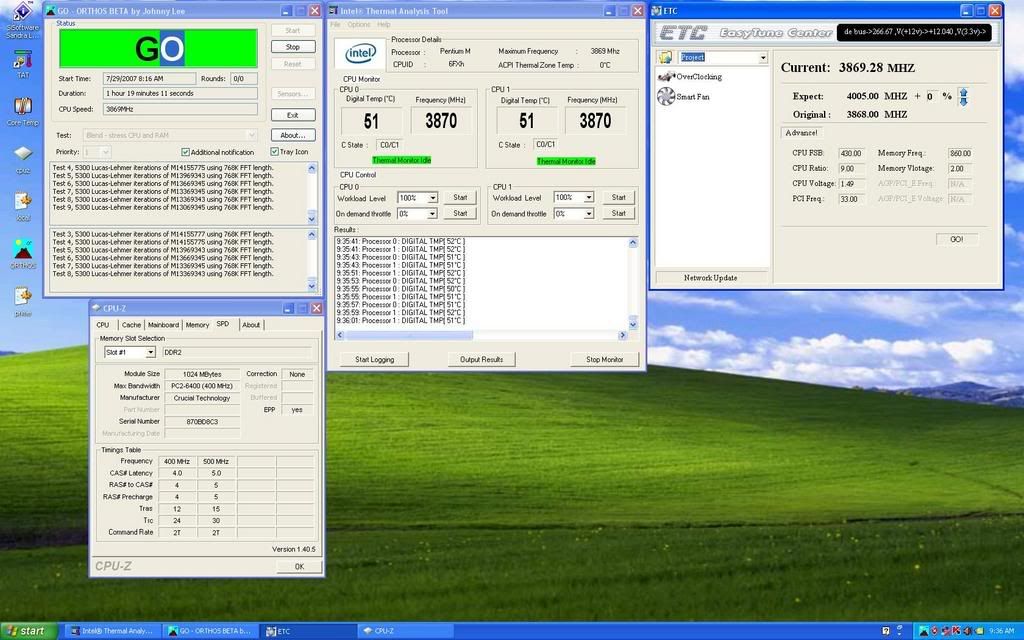Switch to the CPU tab in CPU-Z
1024x640 pixels.
[x=103, y=325]
